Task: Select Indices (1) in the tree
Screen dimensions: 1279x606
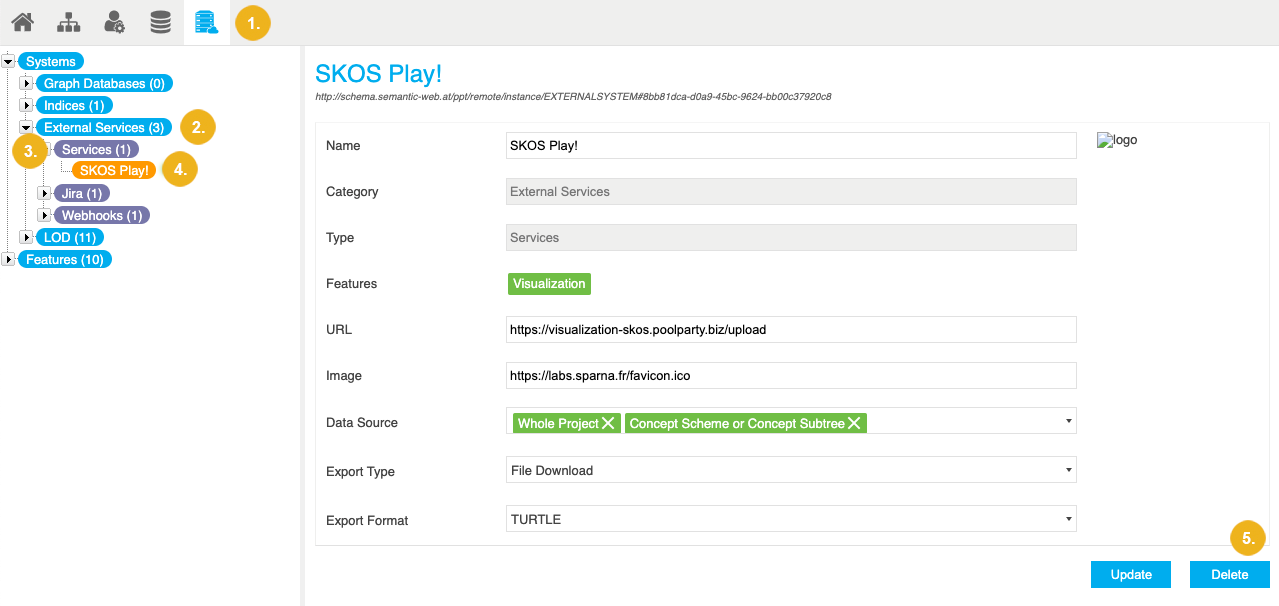Action: coord(74,106)
